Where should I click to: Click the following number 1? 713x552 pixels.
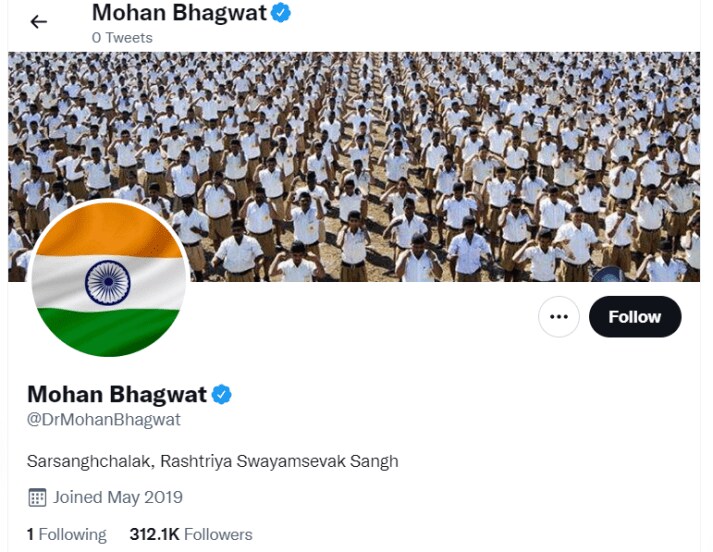30,534
